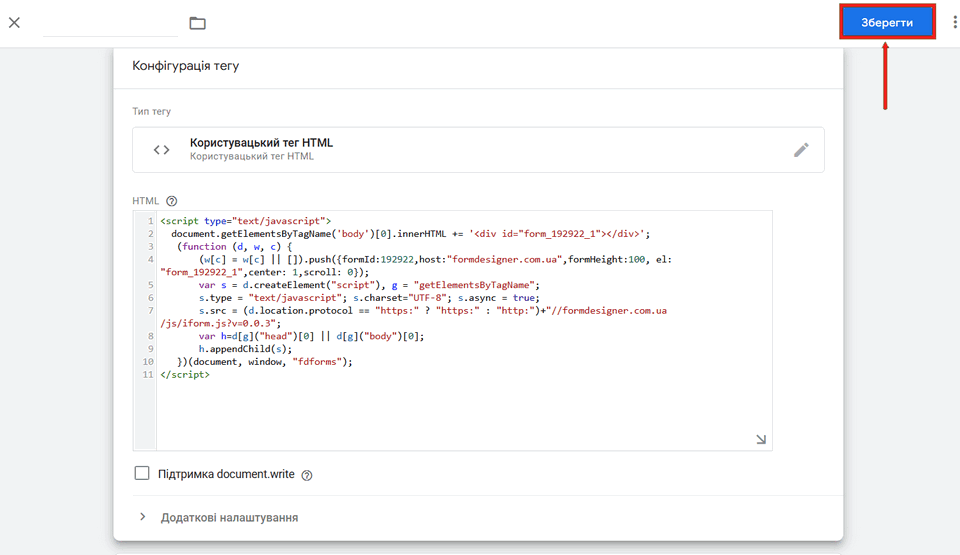Expand the Додаткові налаштування chevron arrow
The width and height of the screenshot is (960, 555).
pyautogui.click(x=142, y=517)
